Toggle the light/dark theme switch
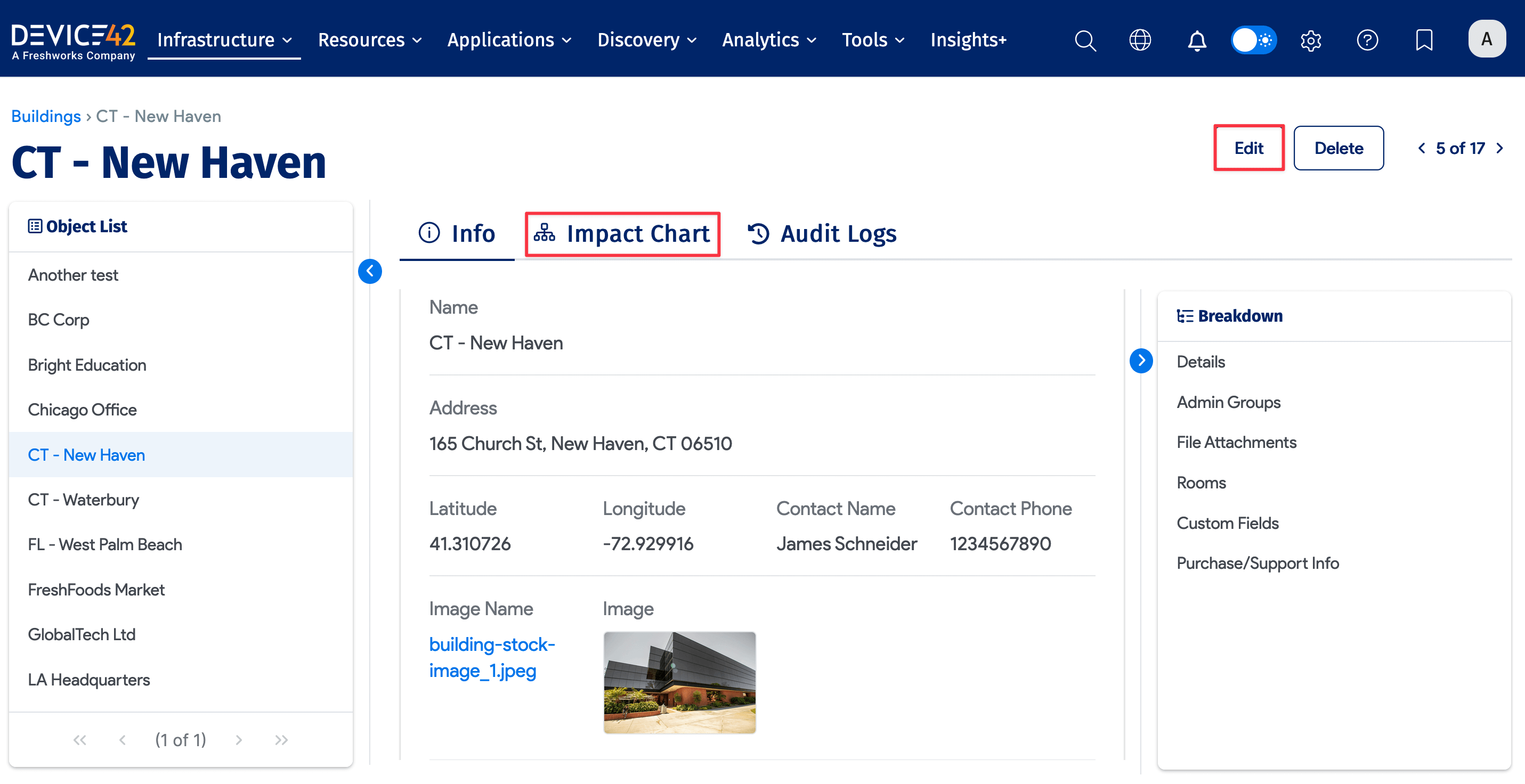1525x784 pixels. (x=1253, y=40)
